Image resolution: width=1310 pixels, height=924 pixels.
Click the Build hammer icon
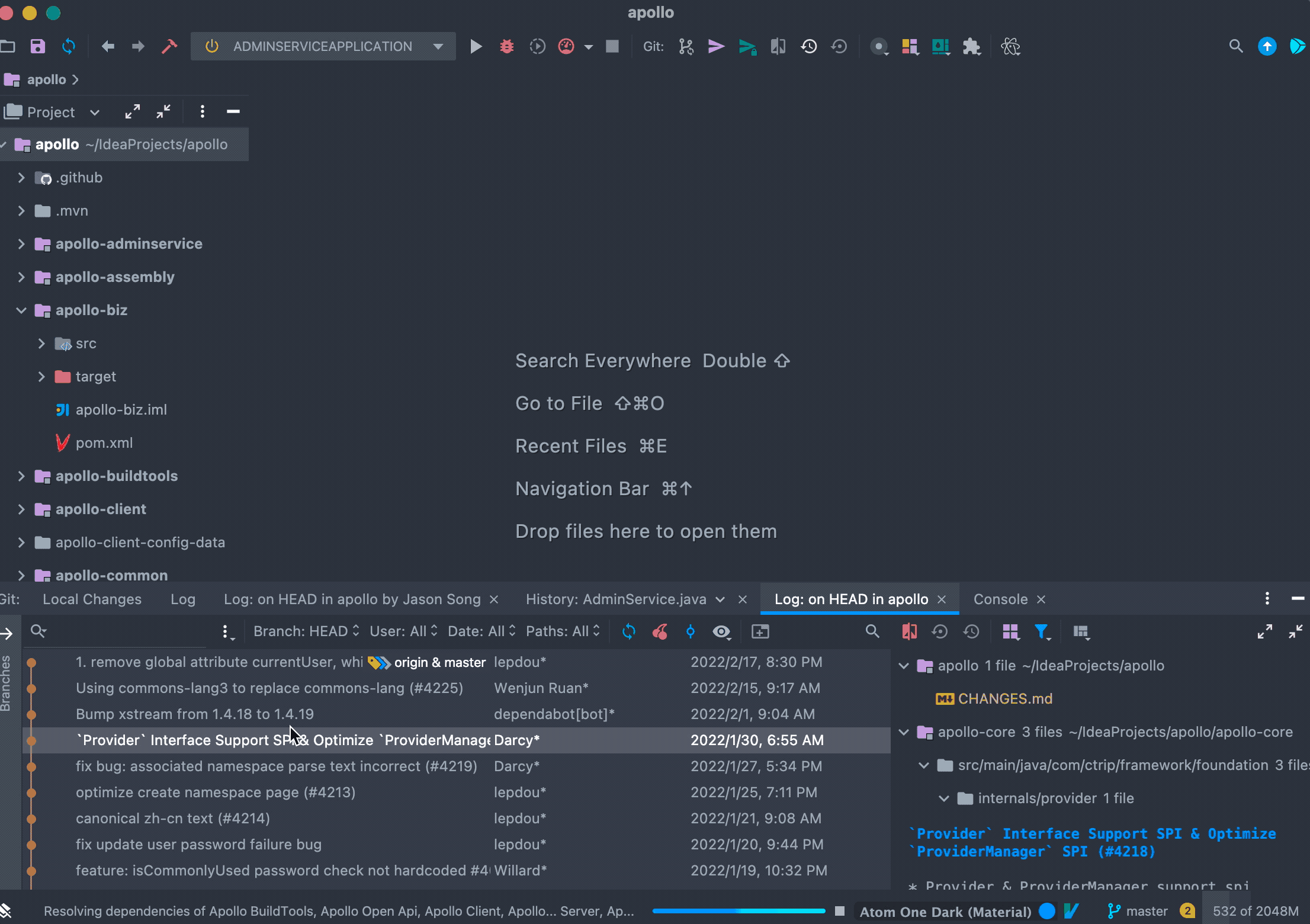coord(169,46)
